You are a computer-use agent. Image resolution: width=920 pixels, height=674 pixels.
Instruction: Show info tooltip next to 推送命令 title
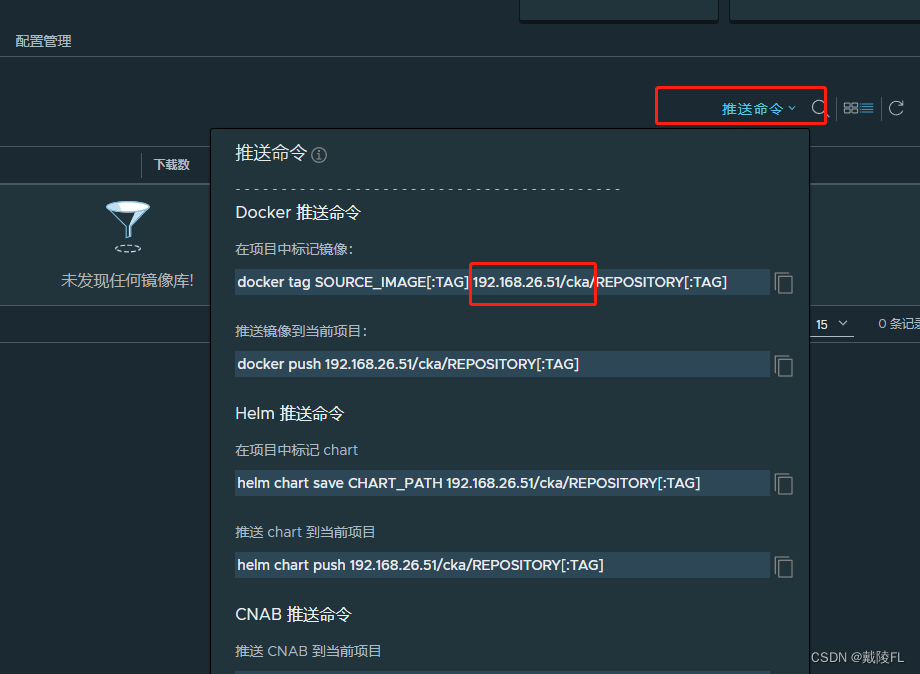pyautogui.click(x=319, y=155)
